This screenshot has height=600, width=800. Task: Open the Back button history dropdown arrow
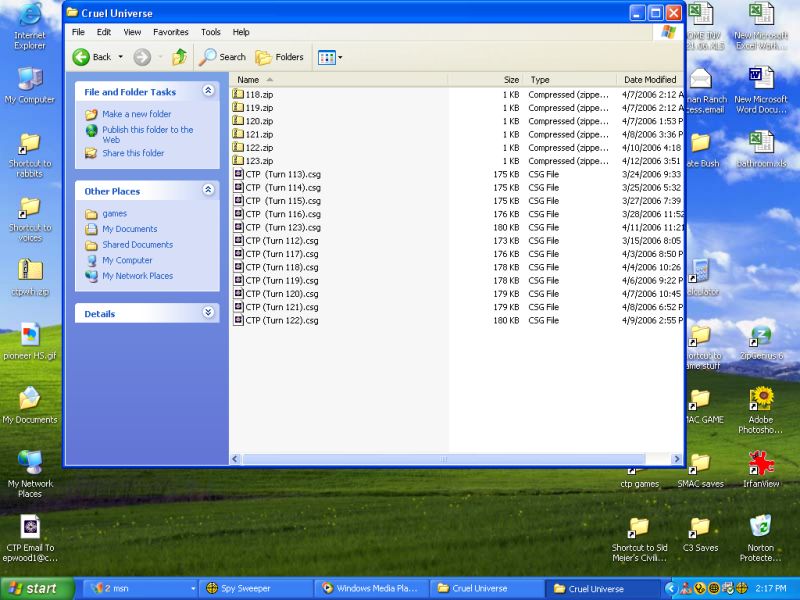[x=121, y=57]
